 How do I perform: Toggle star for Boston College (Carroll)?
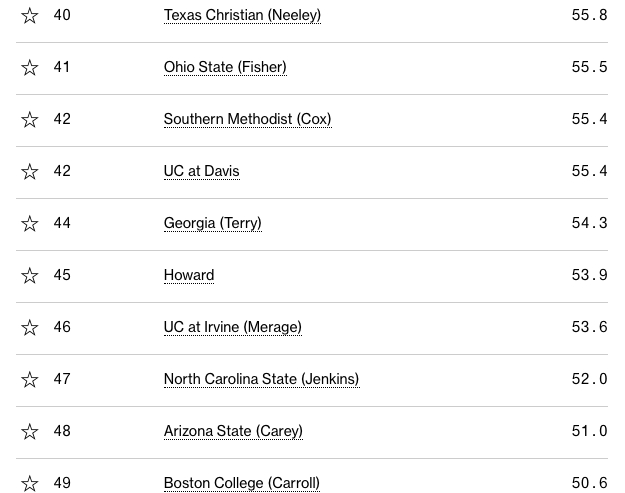[x=30, y=483]
